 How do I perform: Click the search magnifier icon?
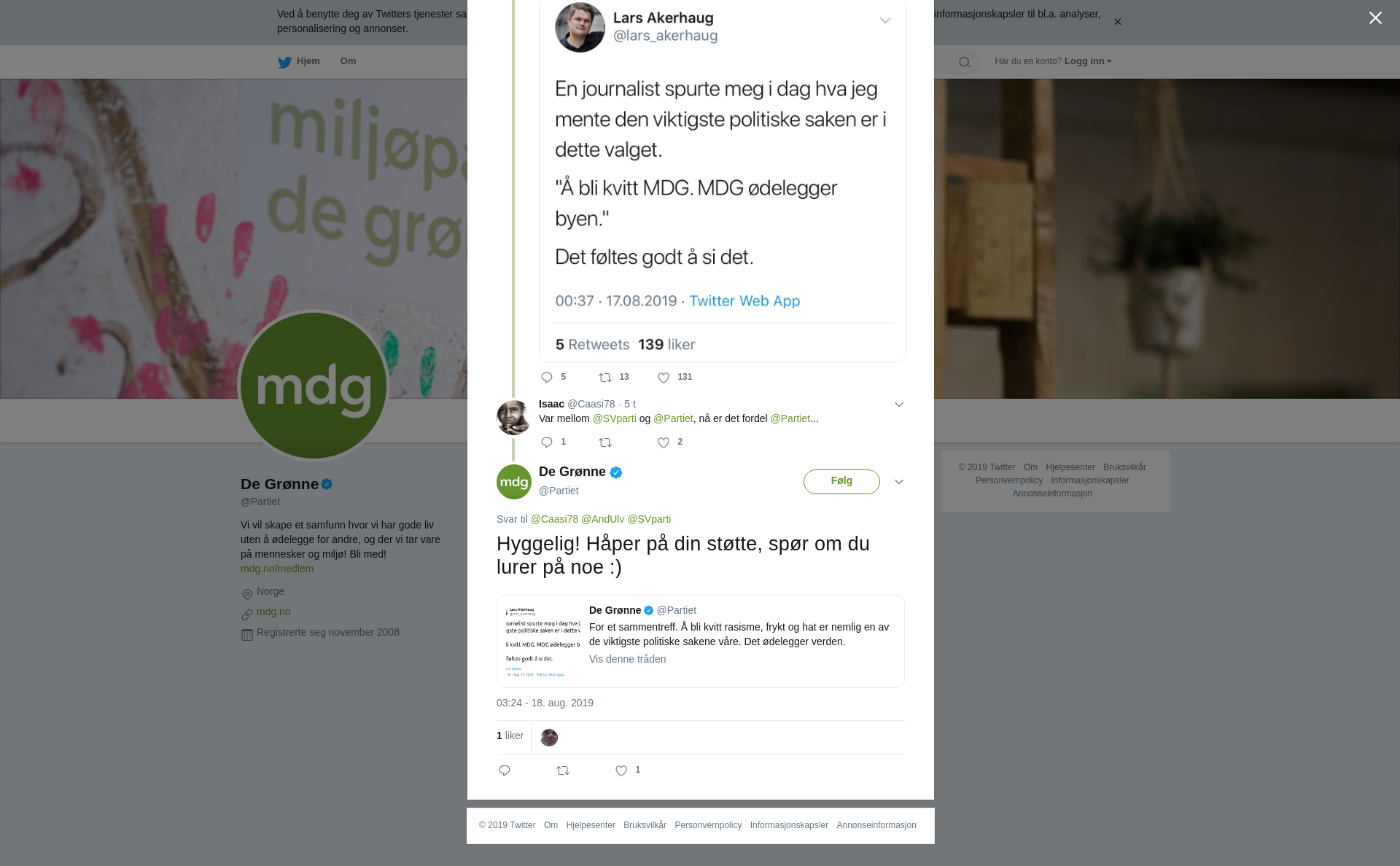[x=965, y=62]
